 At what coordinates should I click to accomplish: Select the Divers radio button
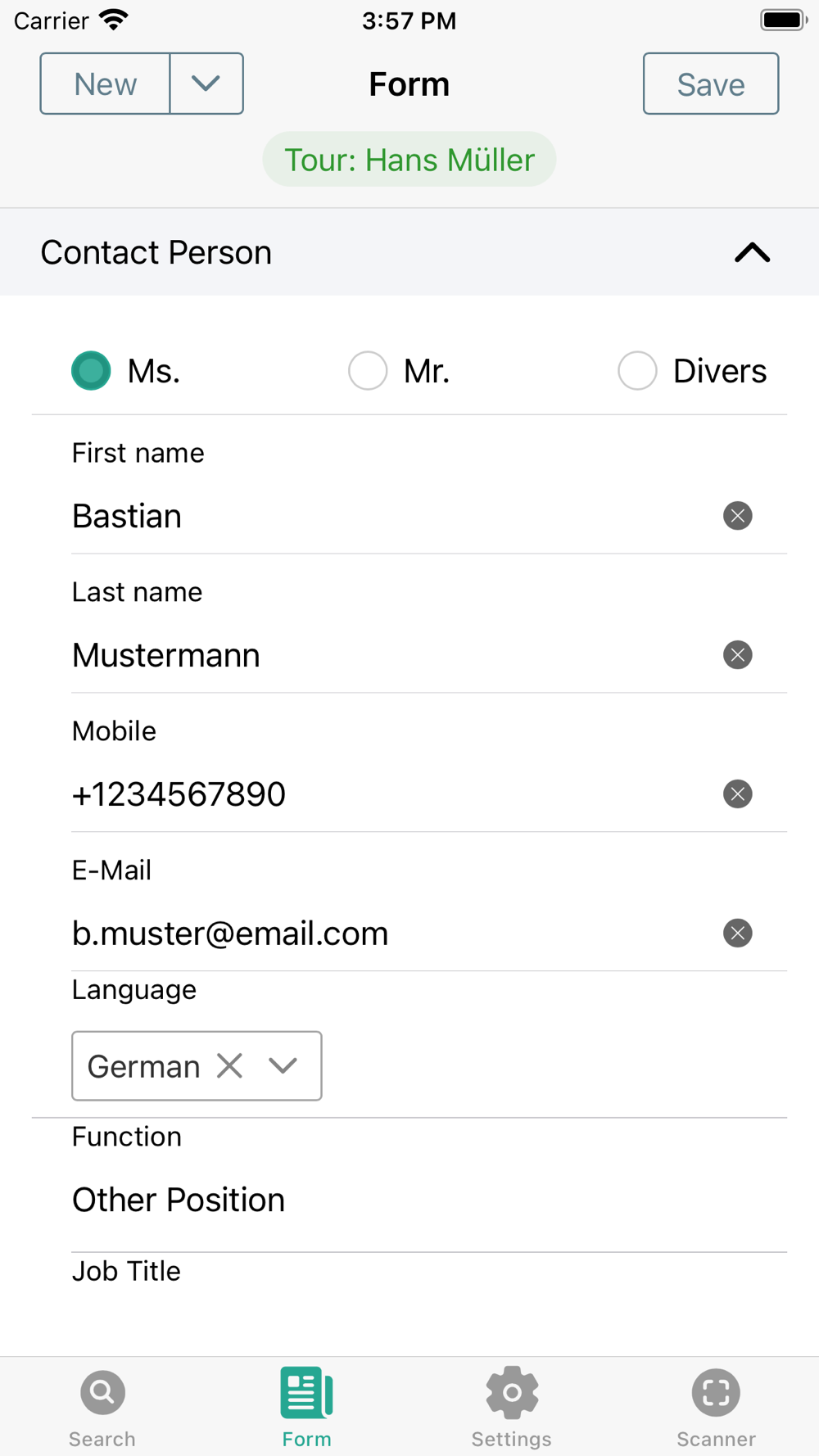(x=637, y=371)
